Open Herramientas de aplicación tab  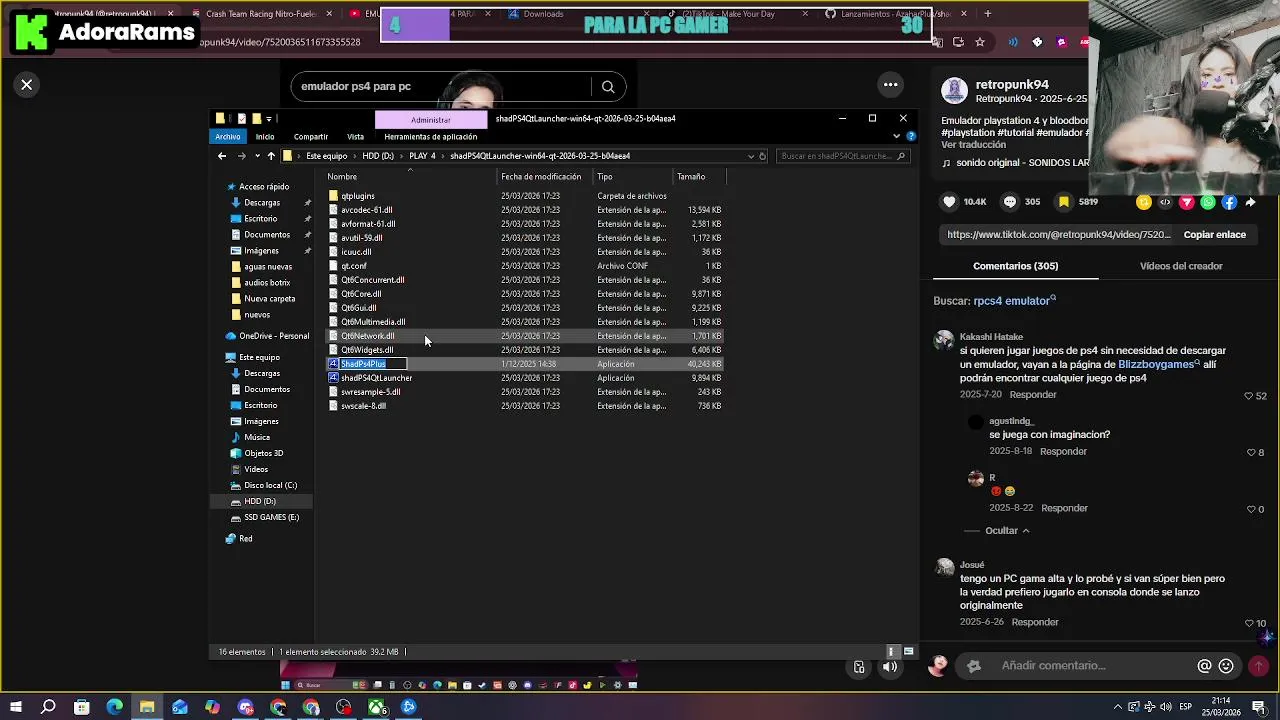tap(431, 137)
